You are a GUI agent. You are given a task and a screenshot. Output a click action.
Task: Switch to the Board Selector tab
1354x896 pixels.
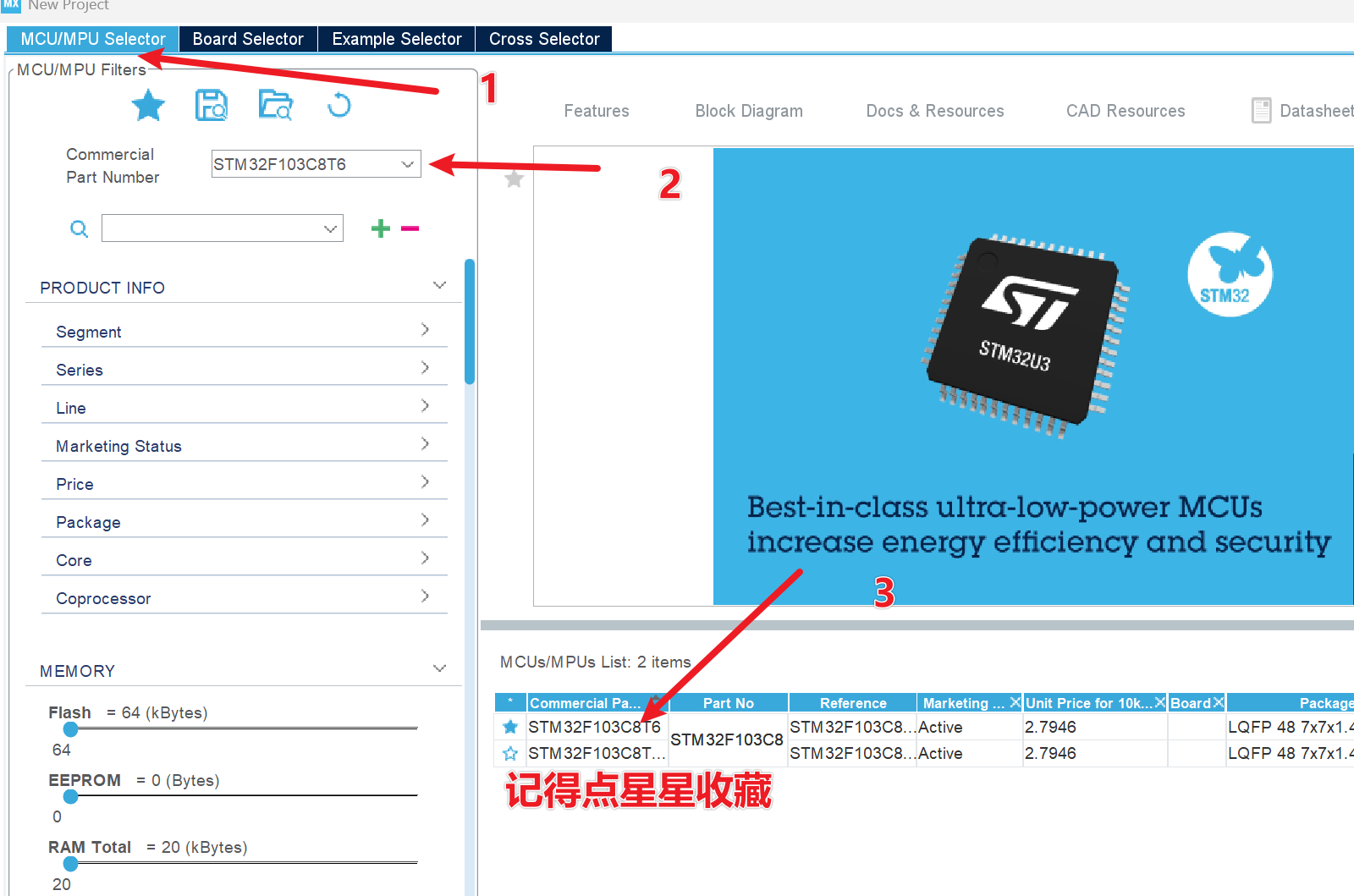click(248, 39)
